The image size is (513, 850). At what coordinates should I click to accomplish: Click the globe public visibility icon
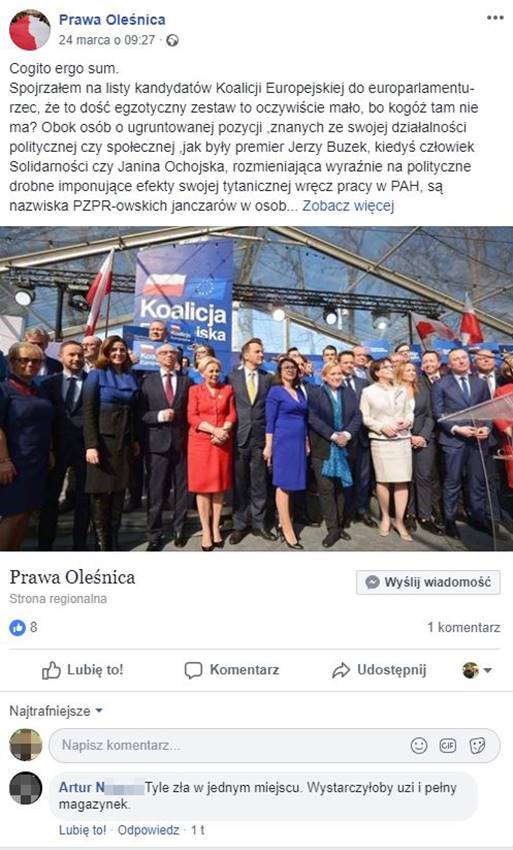[x=172, y=40]
